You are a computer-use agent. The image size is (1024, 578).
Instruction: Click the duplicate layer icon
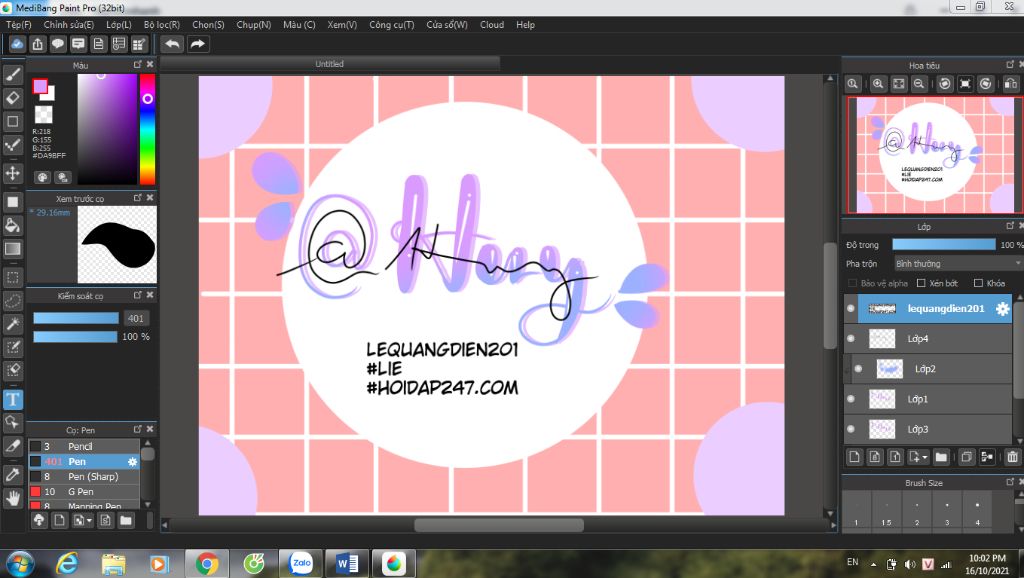967,457
